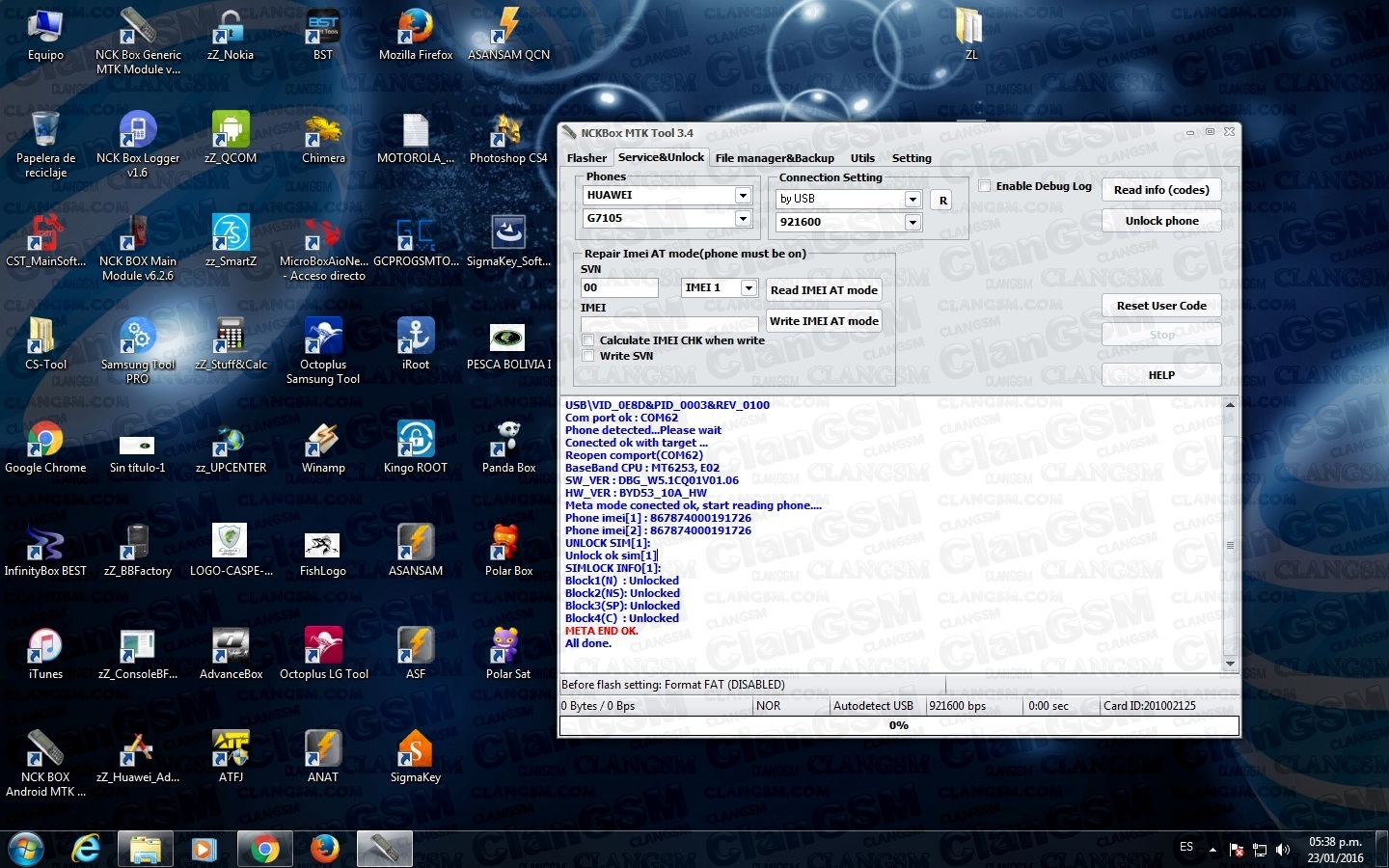Click the 'Card ID:201002125' status text
This screenshot has height=868, width=1389.
point(1150,706)
